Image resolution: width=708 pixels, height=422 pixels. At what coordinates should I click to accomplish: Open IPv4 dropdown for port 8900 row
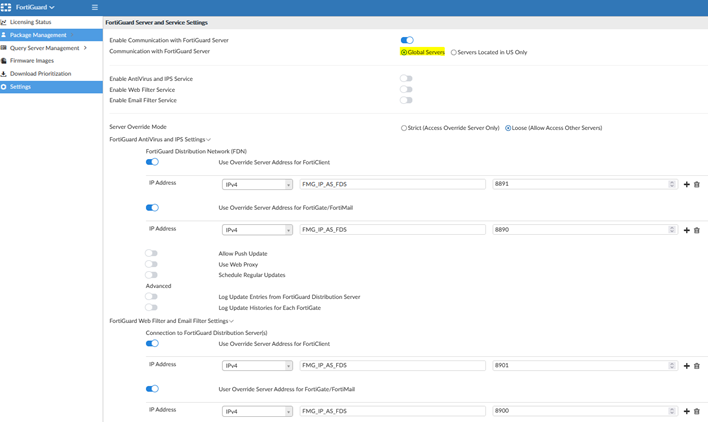(257, 412)
